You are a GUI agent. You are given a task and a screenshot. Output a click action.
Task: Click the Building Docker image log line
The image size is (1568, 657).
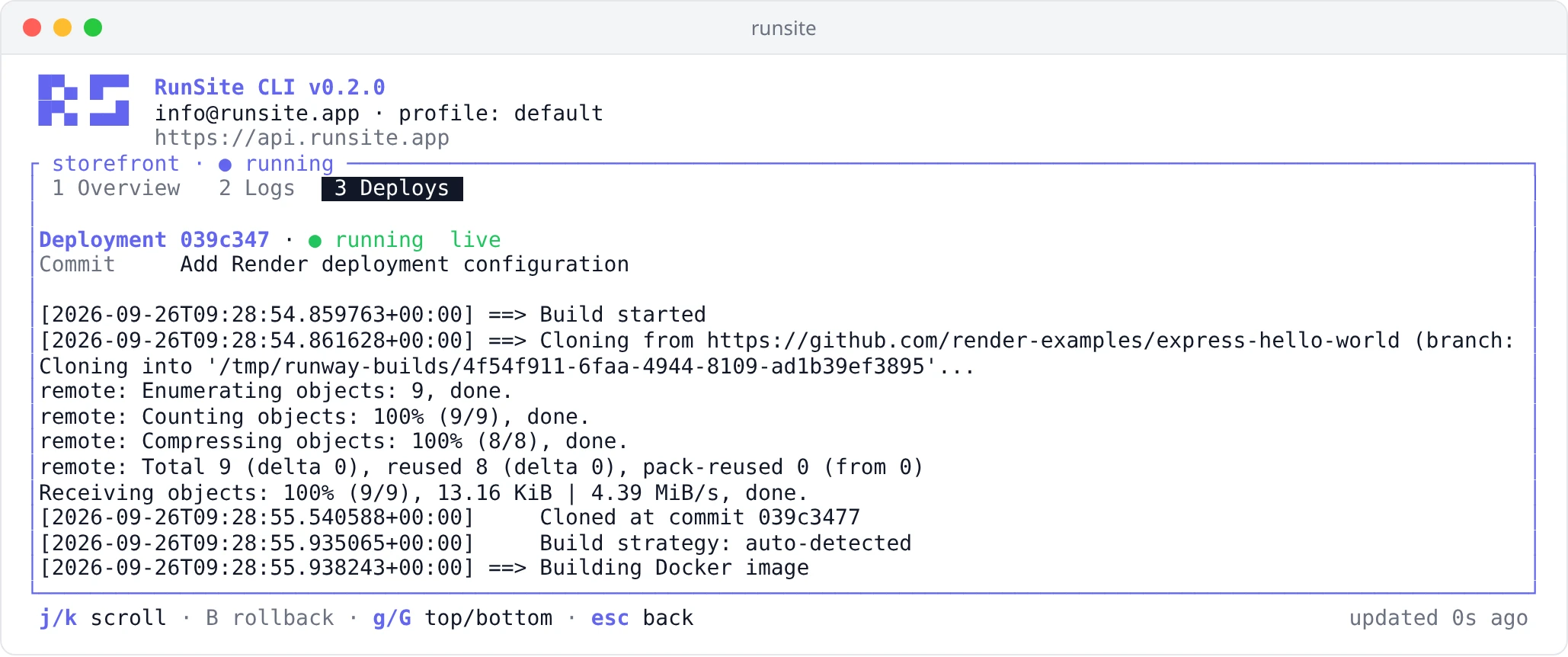tap(424, 568)
